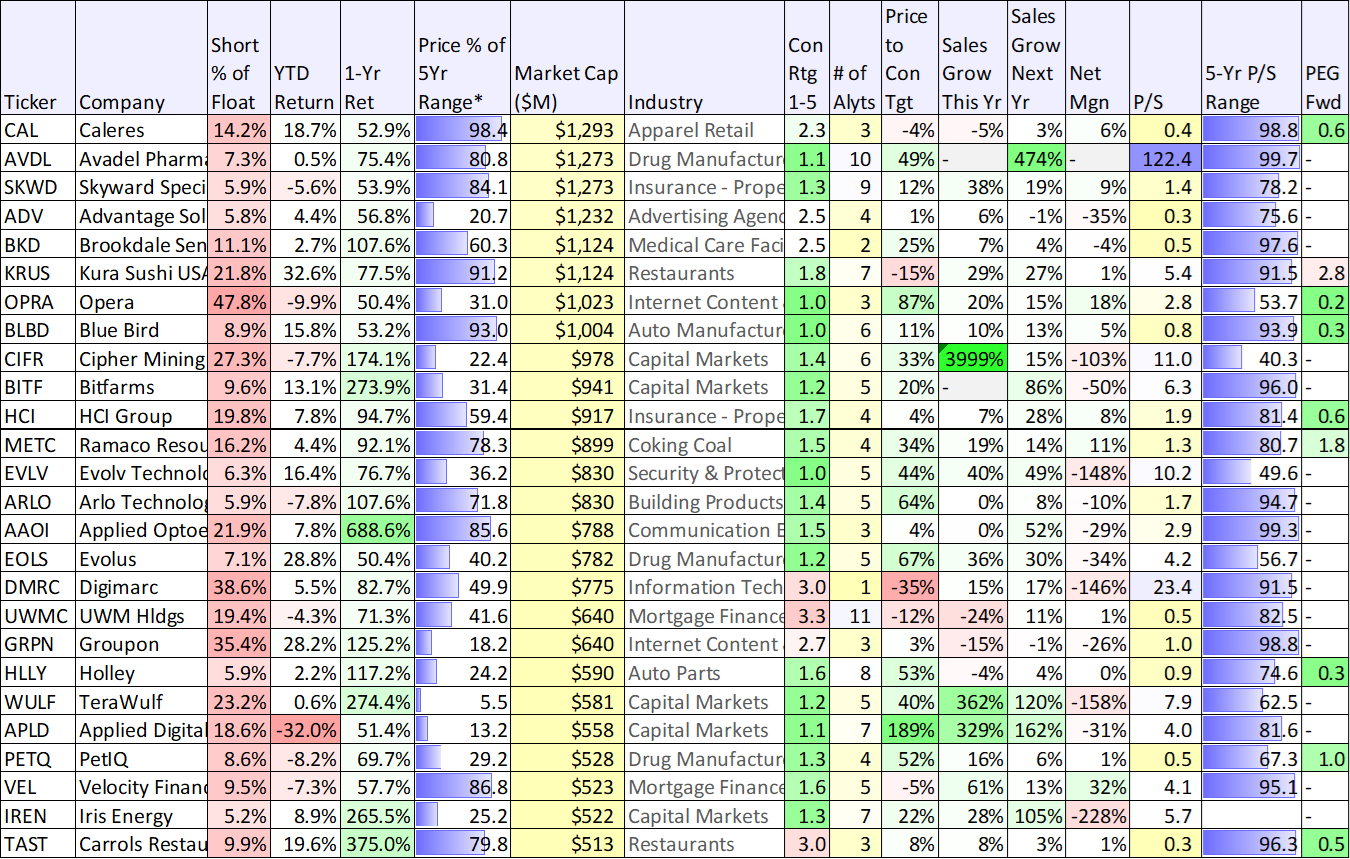
Task: Click the 5-Yr P/S Range header
Action: click(1251, 58)
